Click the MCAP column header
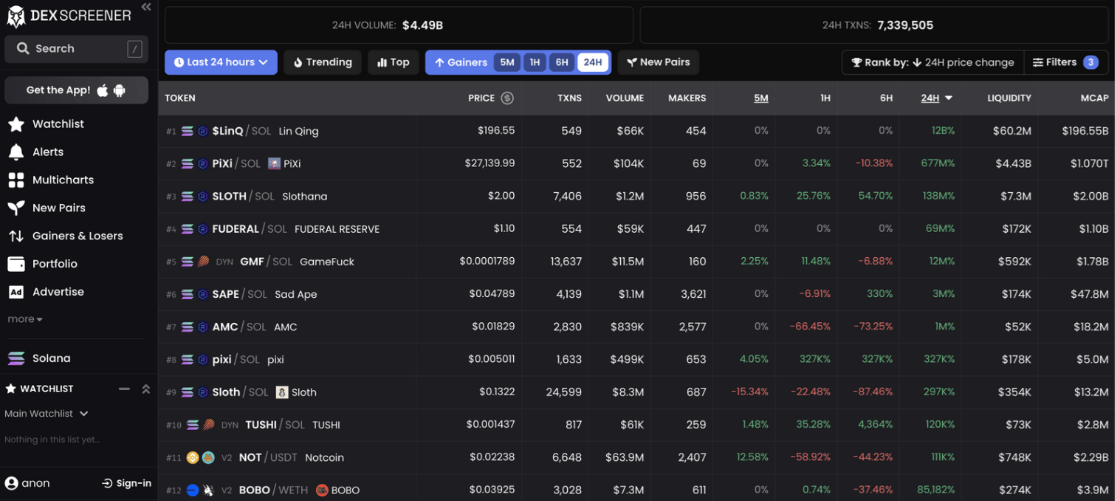Viewport: 1115px width, 501px height. (1094, 98)
